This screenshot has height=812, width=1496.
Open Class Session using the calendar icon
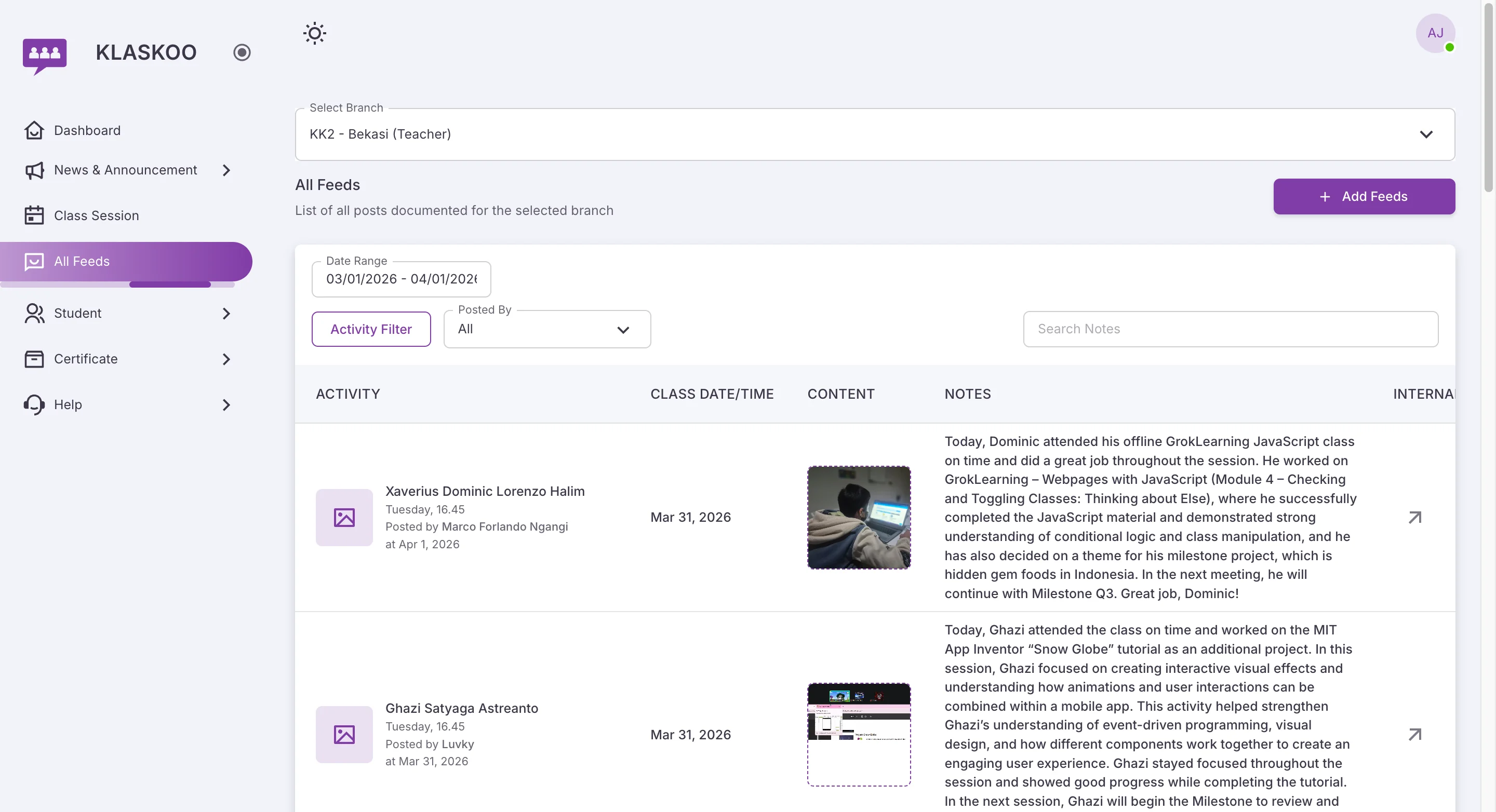pyautogui.click(x=34, y=215)
